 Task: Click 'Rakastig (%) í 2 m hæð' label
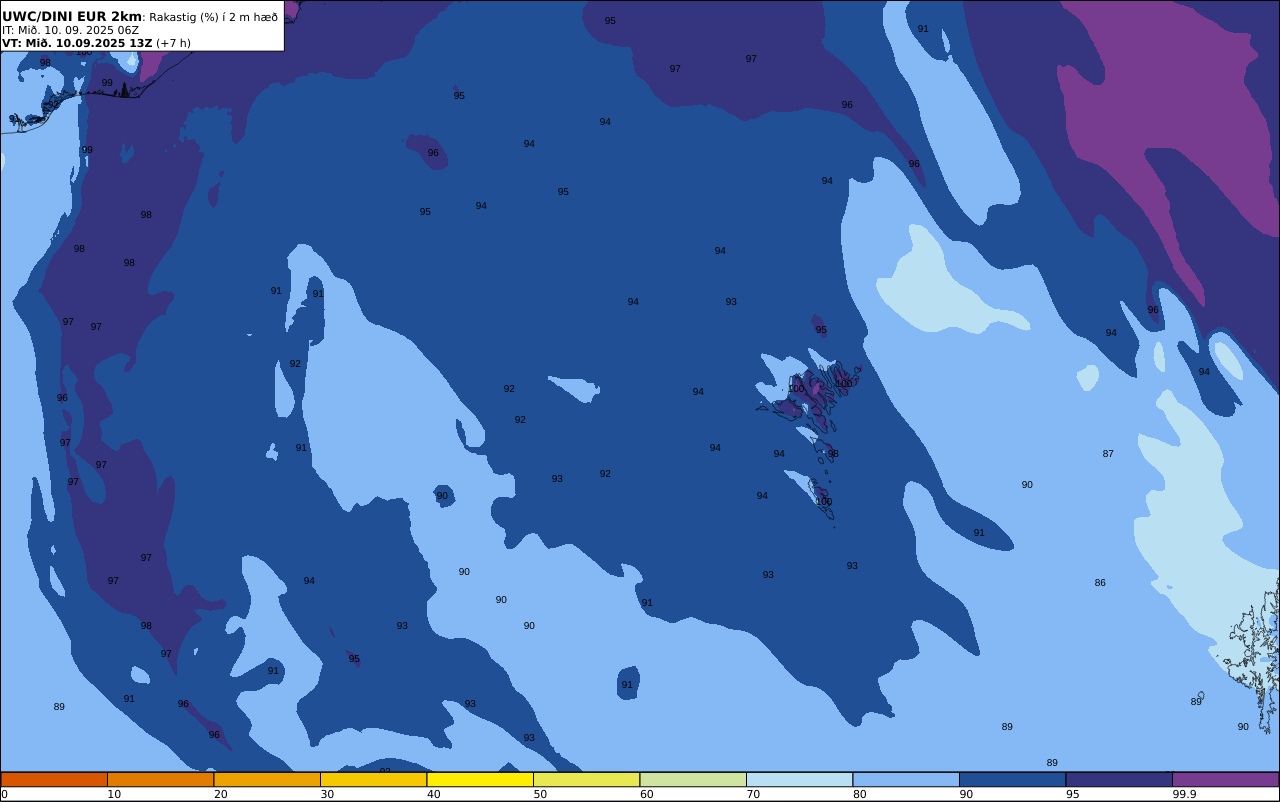point(213,17)
